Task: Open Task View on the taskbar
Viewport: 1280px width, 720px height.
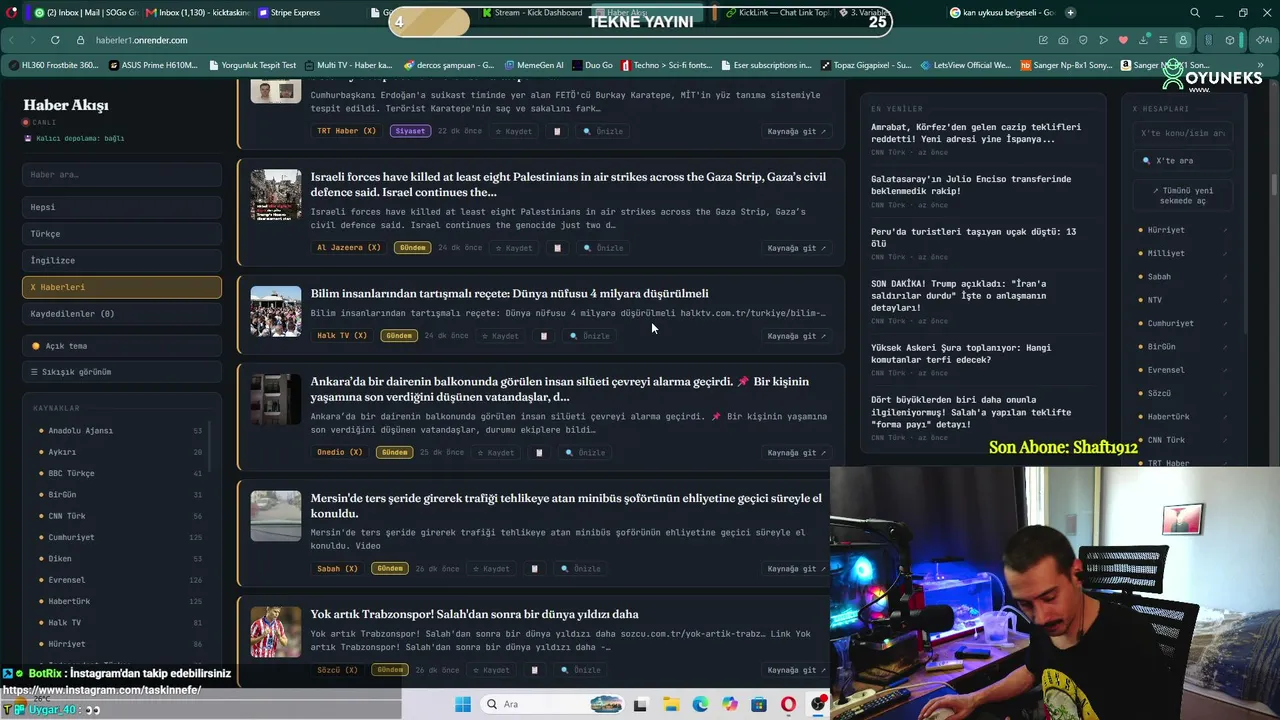Action: [x=641, y=704]
